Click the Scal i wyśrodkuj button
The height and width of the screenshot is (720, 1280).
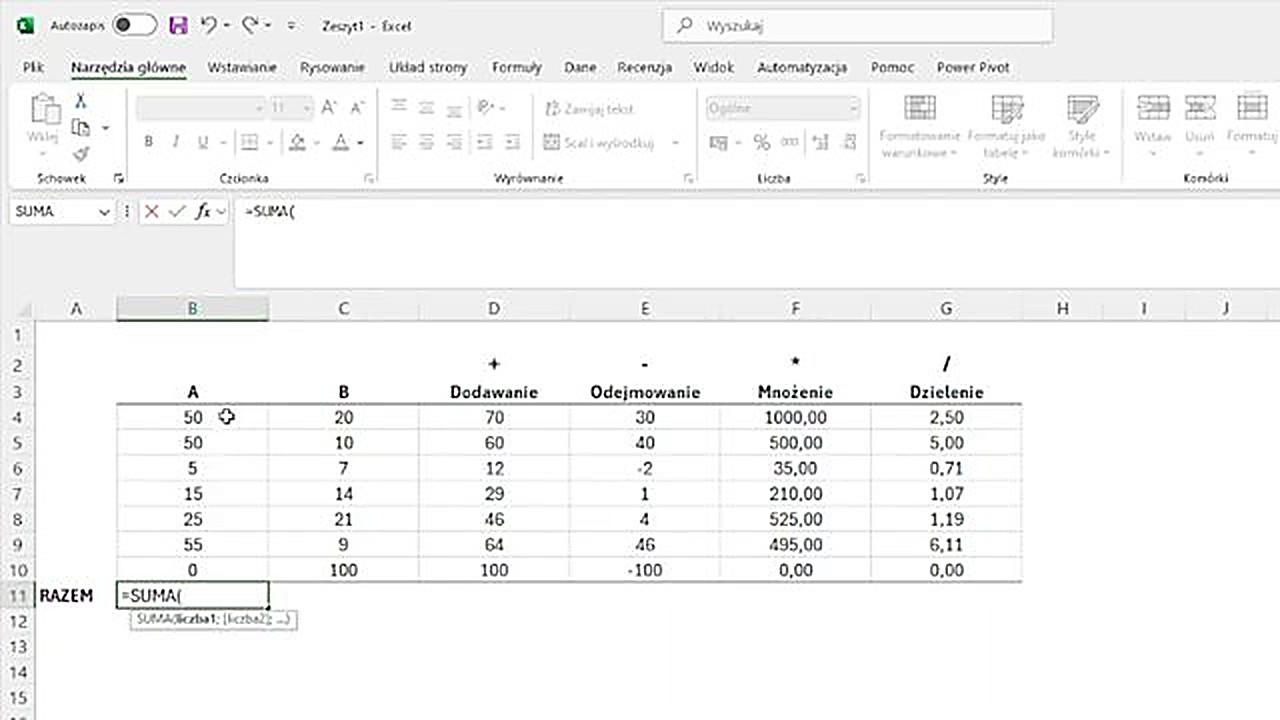click(599, 143)
